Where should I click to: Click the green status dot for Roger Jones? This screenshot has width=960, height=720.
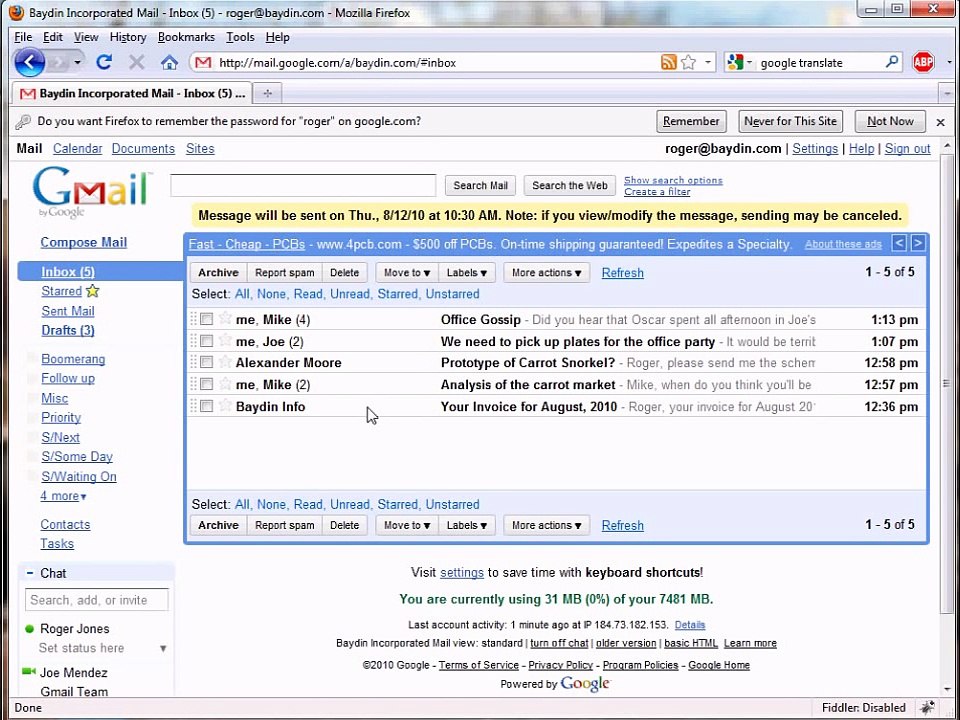point(29,629)
